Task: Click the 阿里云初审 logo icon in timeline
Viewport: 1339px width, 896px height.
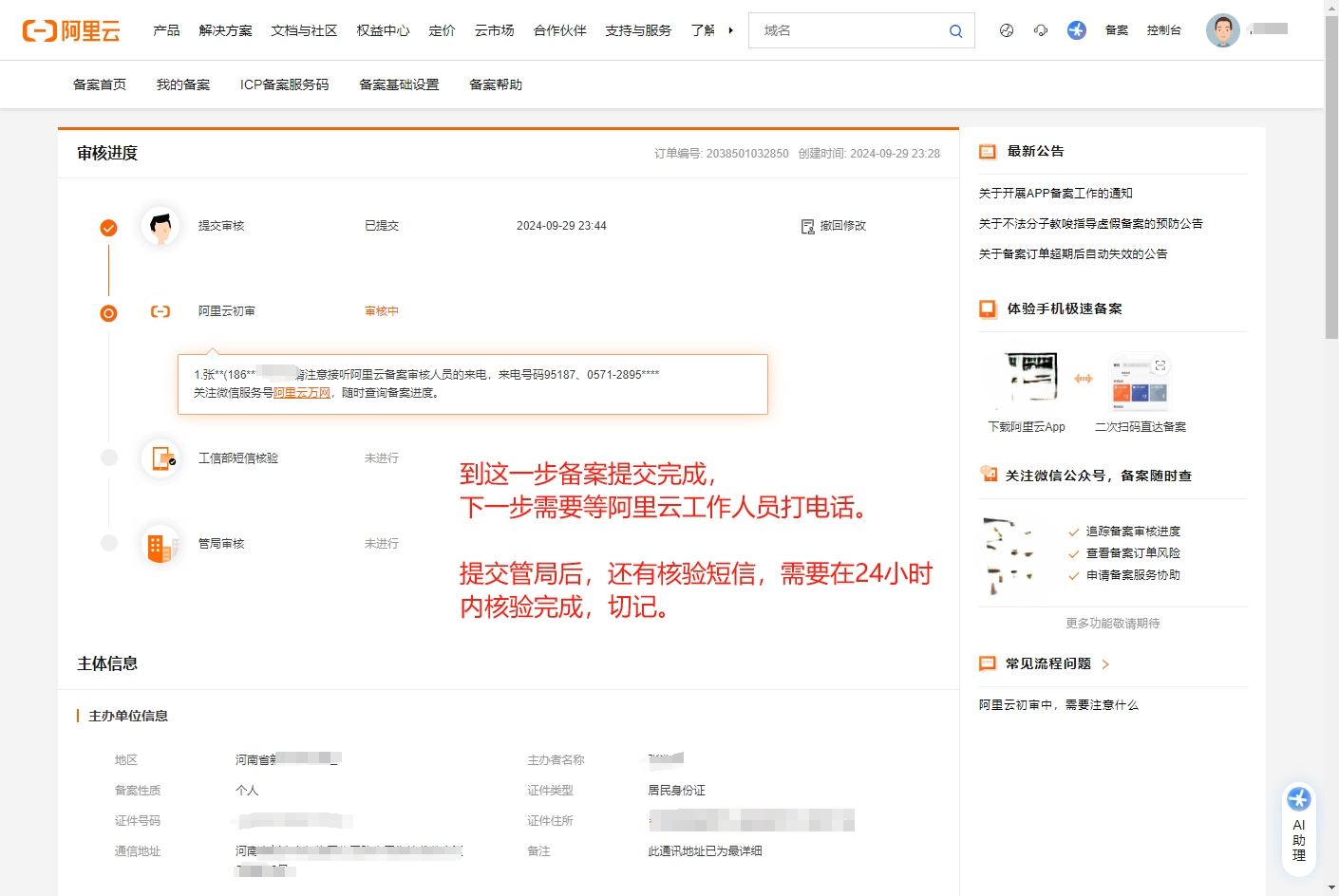Action: point(160,310)
